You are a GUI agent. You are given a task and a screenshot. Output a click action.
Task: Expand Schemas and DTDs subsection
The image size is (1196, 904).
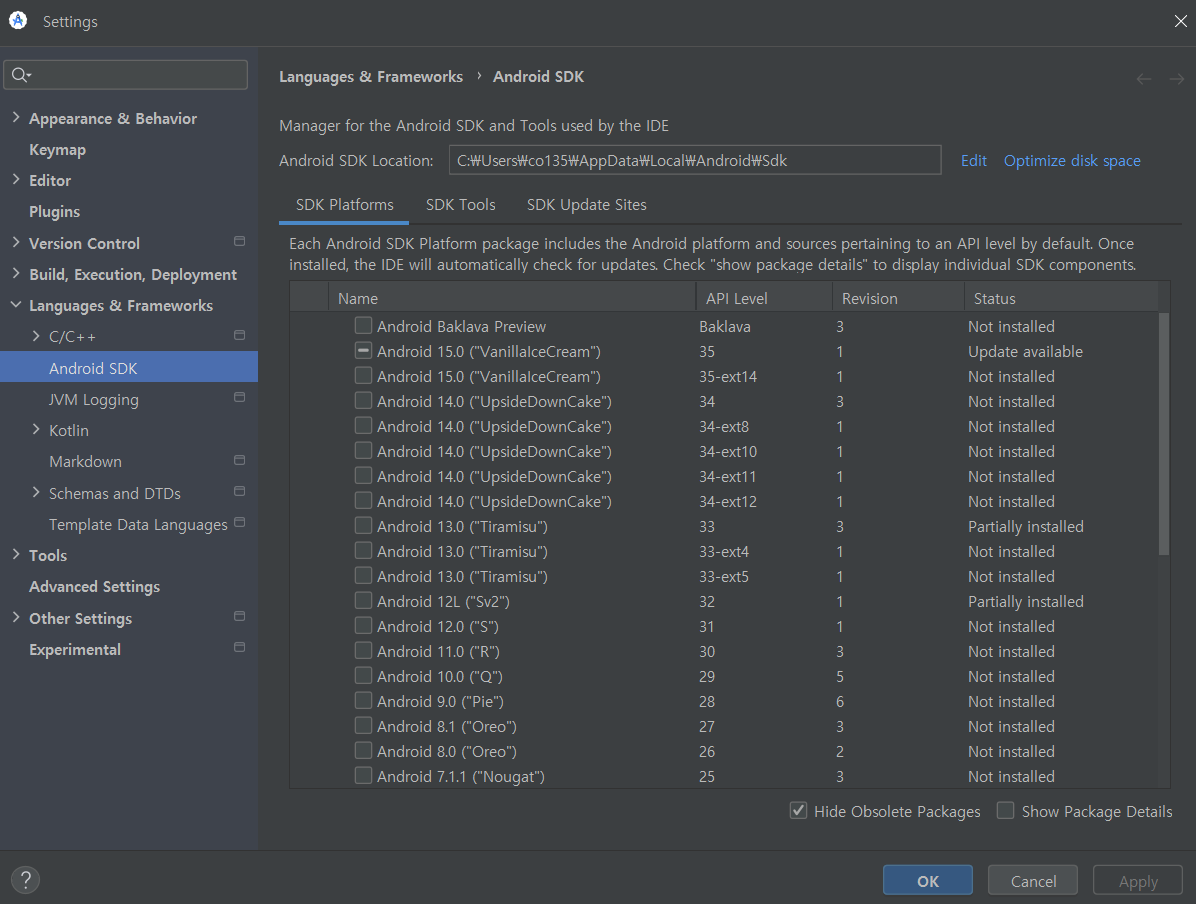click(36, 492)
